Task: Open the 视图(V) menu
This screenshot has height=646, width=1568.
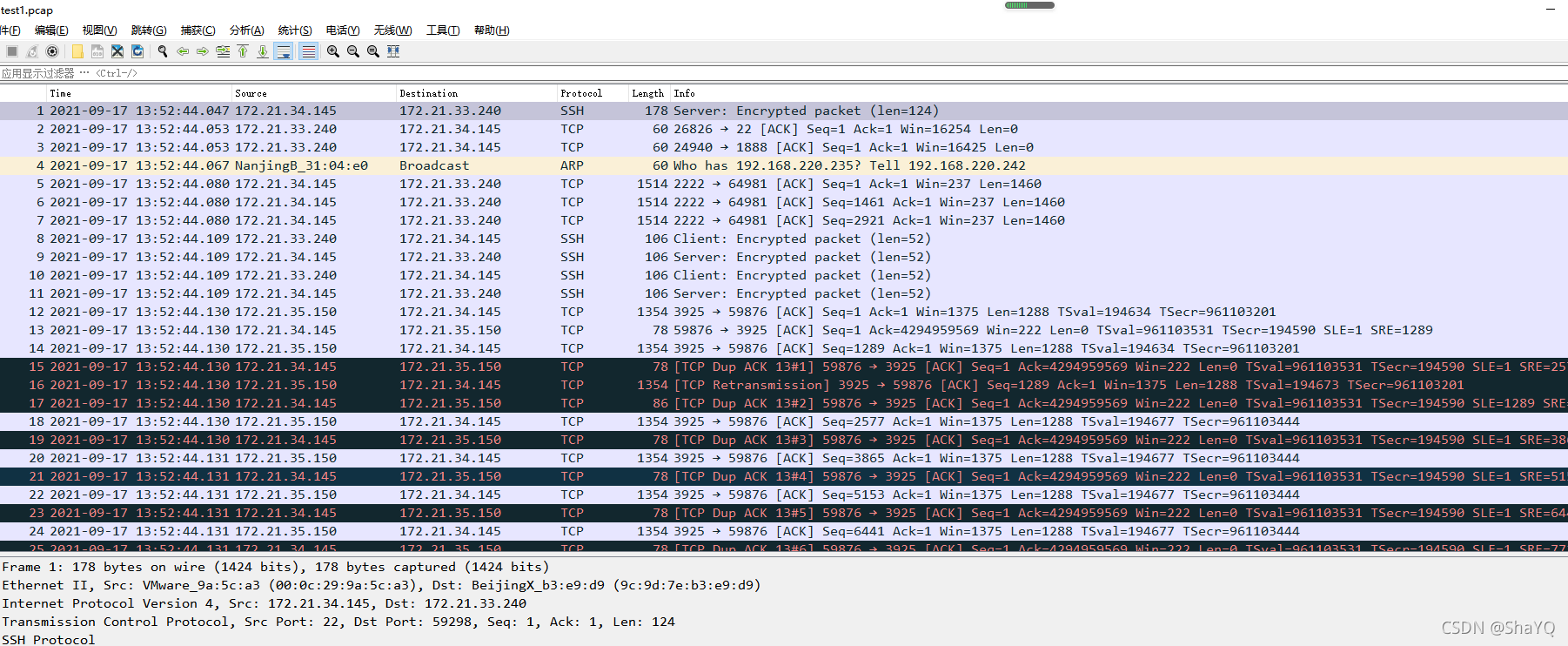Action: [99, 30]
